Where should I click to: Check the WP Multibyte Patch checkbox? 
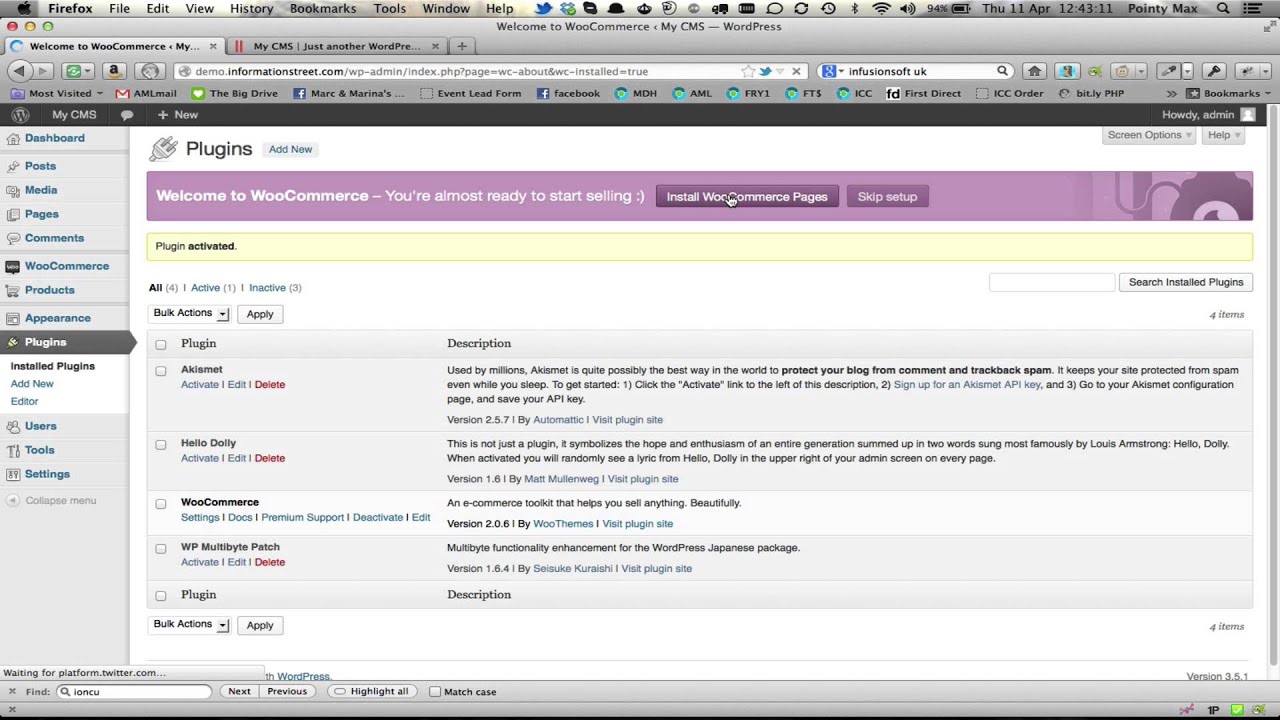tap(161, 548)
